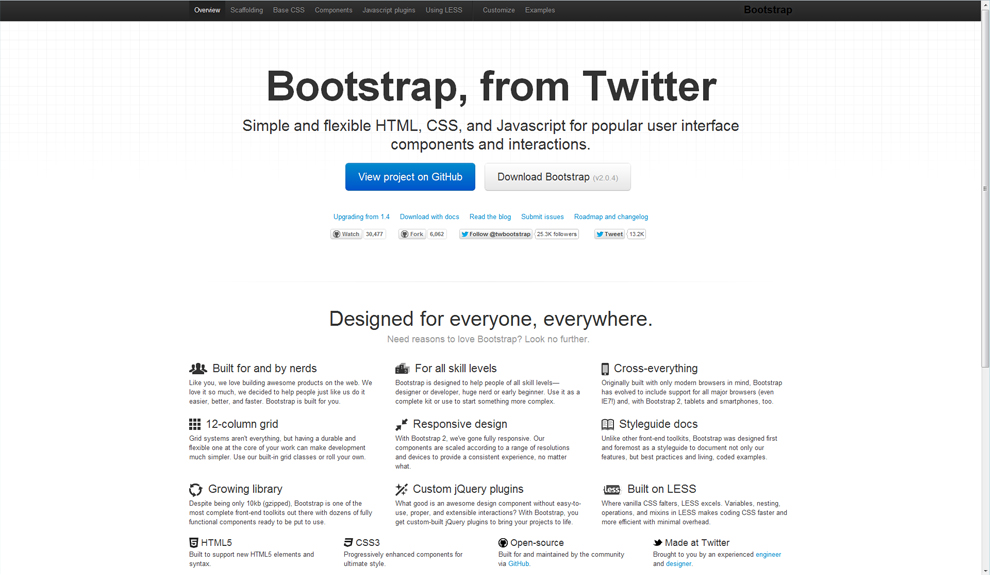Click the 25.3K followers count

[557, 234]
